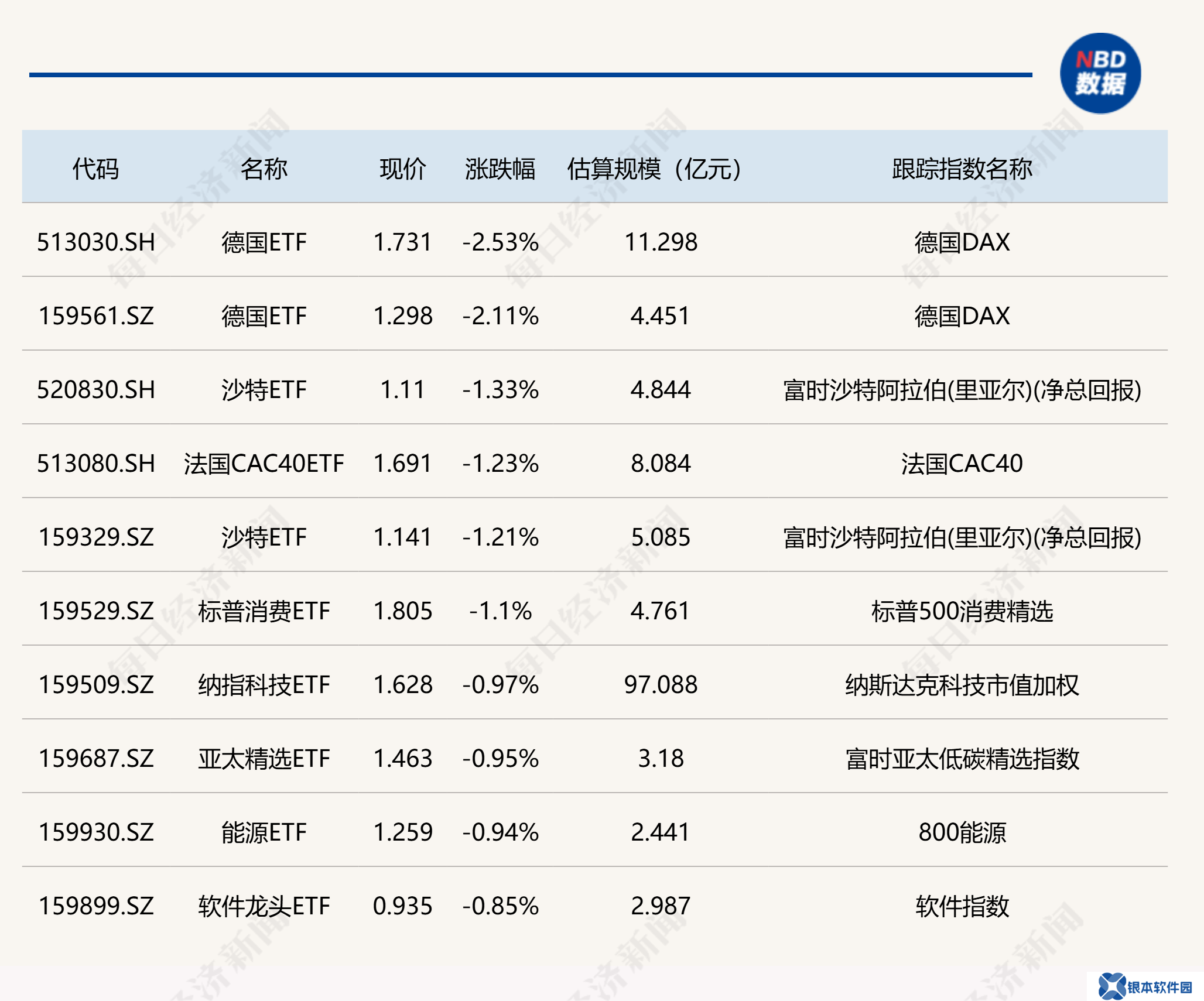Click the 软件指数 index name
Image resolution: width=1204 pixels, height=1001 pixels.
point(962,906)
